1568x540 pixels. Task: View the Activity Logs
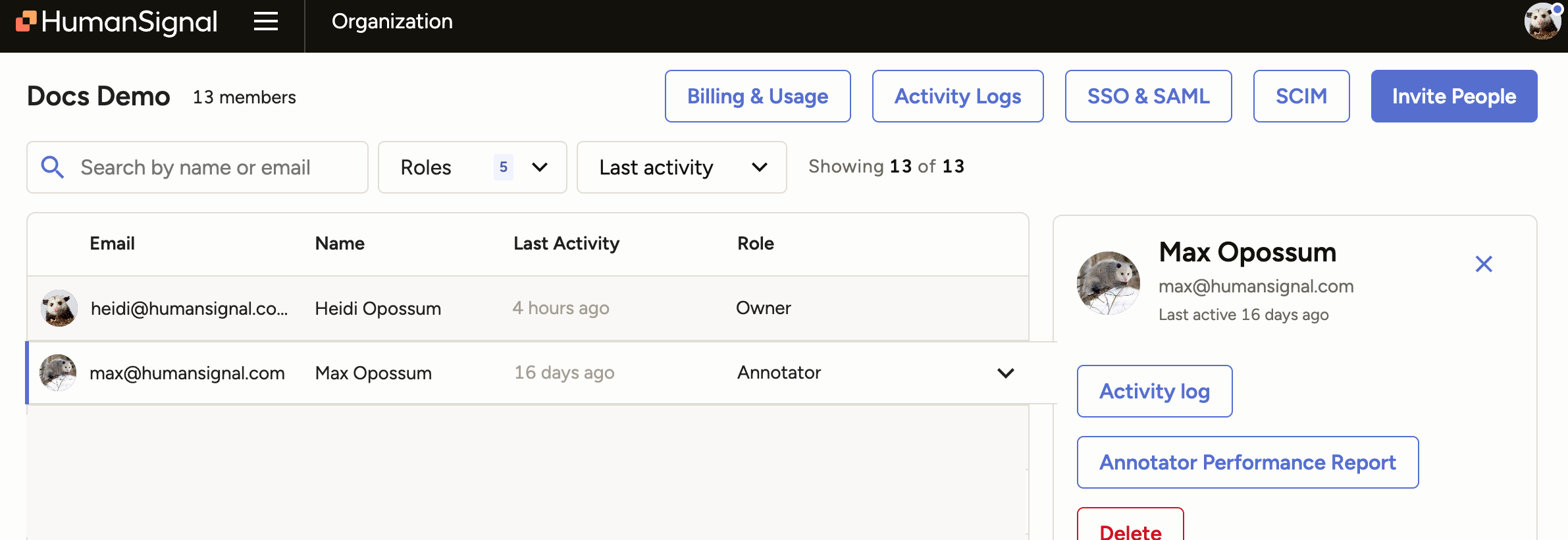click(x=958, y=95)
